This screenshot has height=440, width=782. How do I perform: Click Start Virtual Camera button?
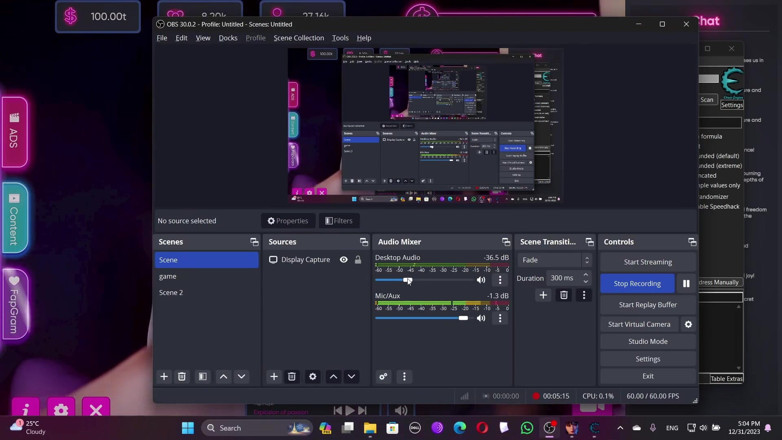(x=639, y=324)
